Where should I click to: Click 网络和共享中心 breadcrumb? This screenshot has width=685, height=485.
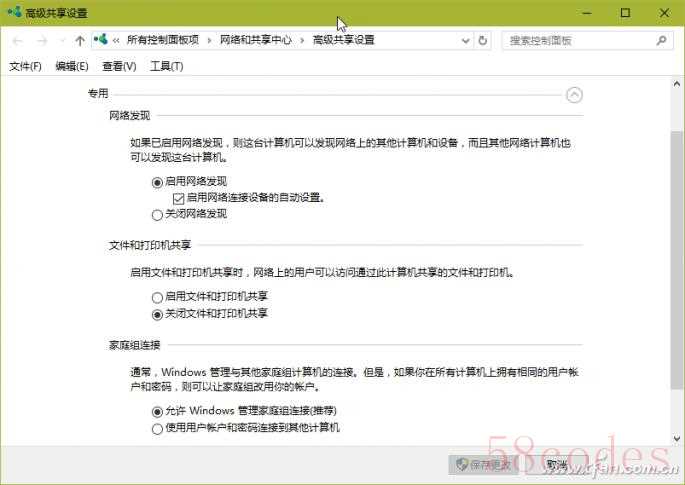coord(256,40)
